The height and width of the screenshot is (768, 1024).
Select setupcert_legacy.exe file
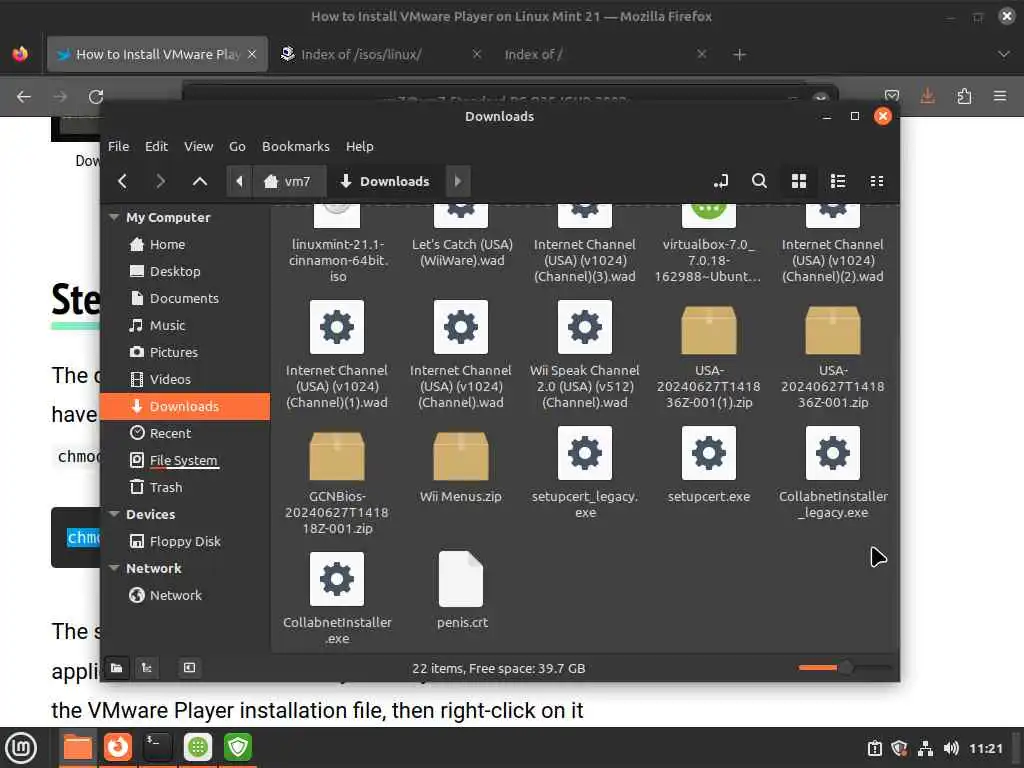(x=585, y=473)
